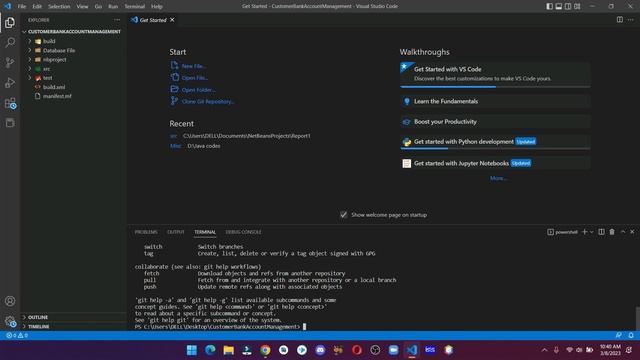
Task: Select the powershell terminal label
Action: click(x=562, y=232)
